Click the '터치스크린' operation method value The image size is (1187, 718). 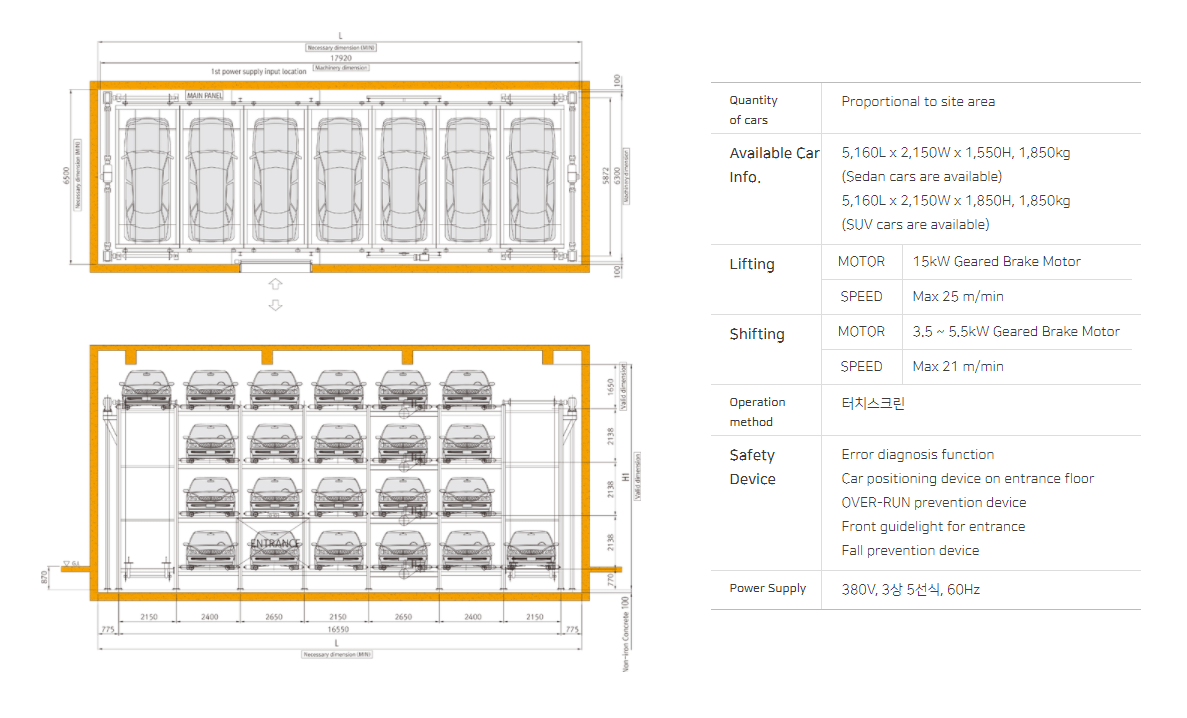click(873, 404)
